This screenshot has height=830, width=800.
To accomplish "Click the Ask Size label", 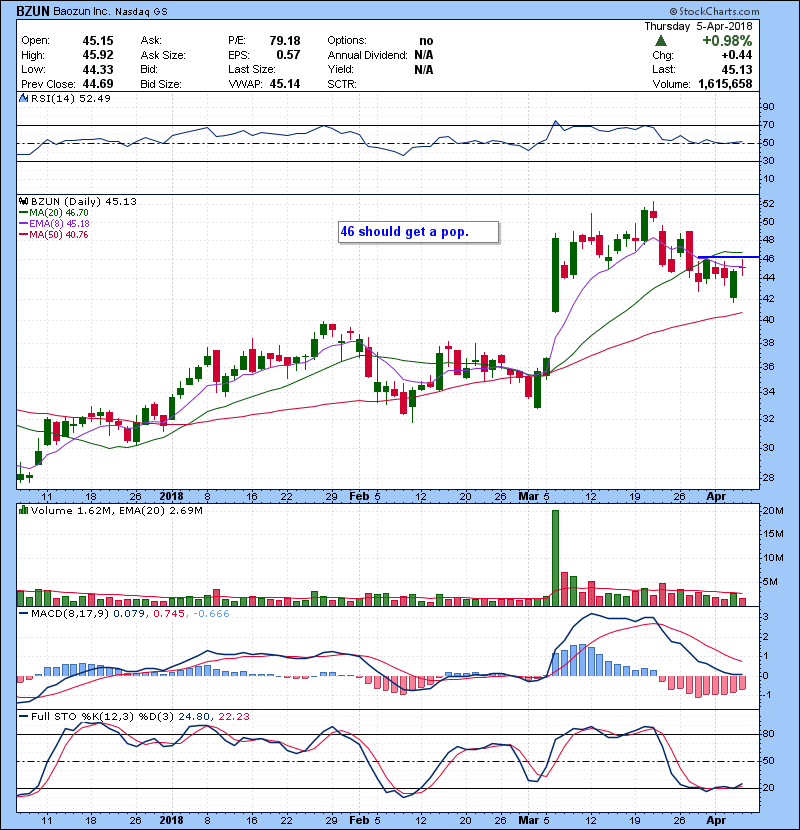I will (x=163, y=55).
